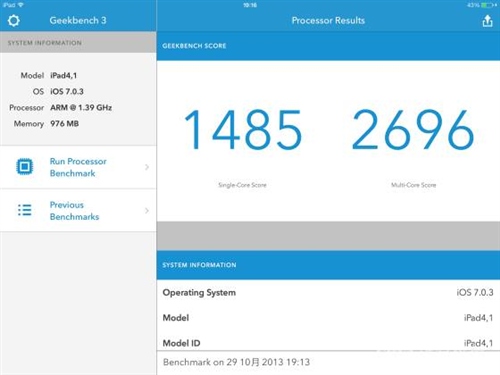The height and width of the screenshot is (375, 500).
Task: Click the Previous Benchmarks list icon
Action: click(x=25, y=210)
